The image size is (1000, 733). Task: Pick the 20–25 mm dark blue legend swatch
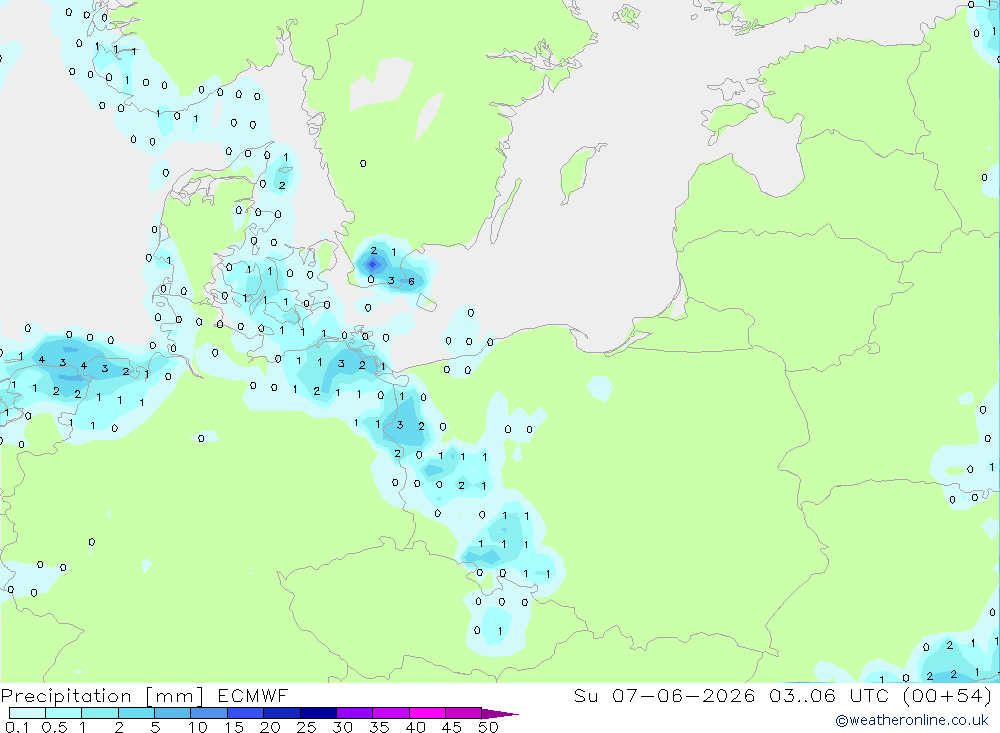pos(281,713)
